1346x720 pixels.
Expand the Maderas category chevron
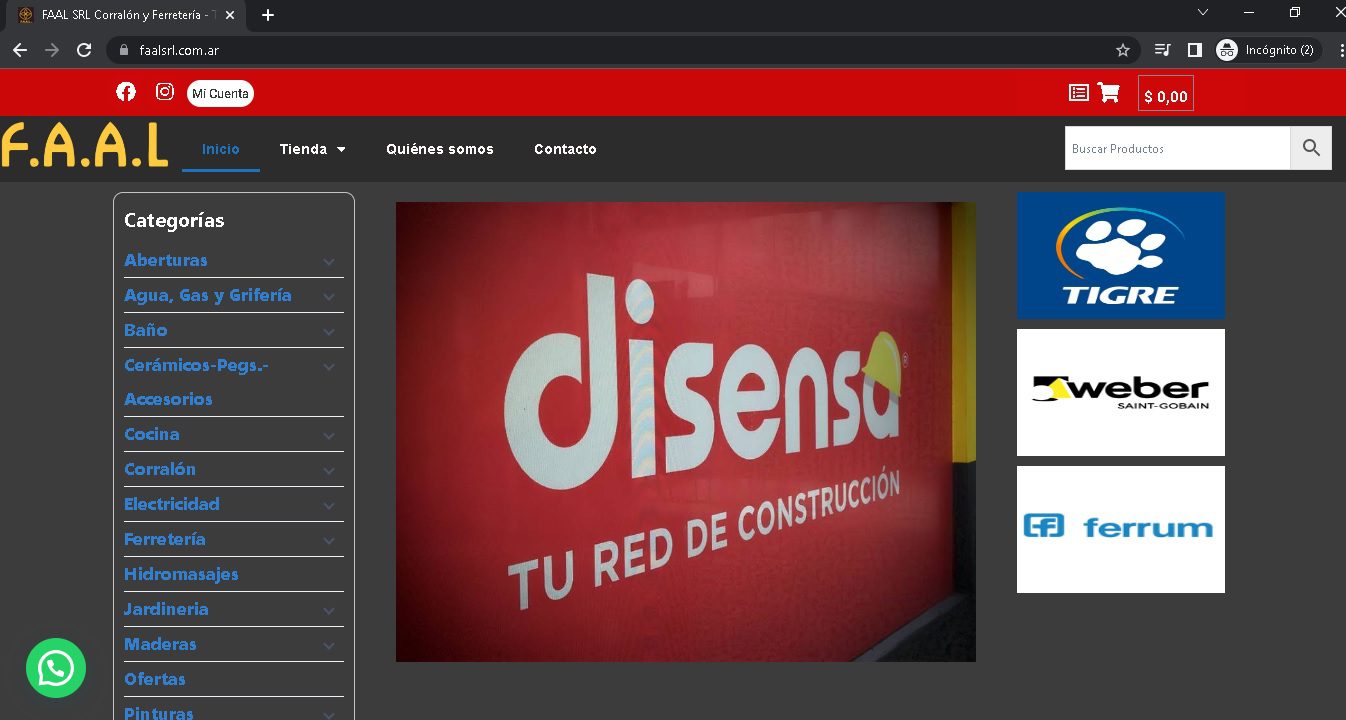328,646
